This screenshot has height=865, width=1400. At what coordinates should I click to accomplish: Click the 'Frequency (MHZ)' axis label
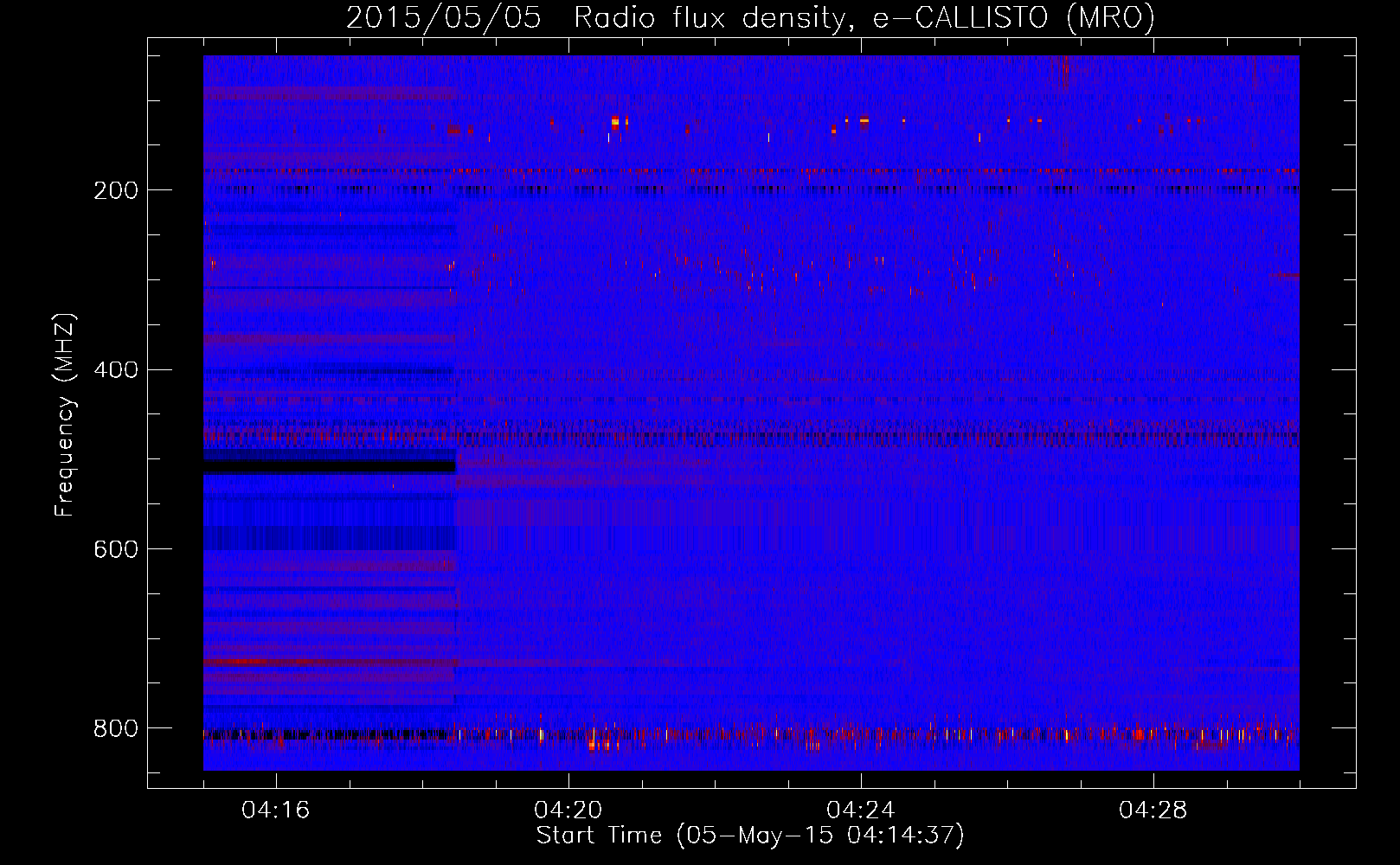point(65,415)
